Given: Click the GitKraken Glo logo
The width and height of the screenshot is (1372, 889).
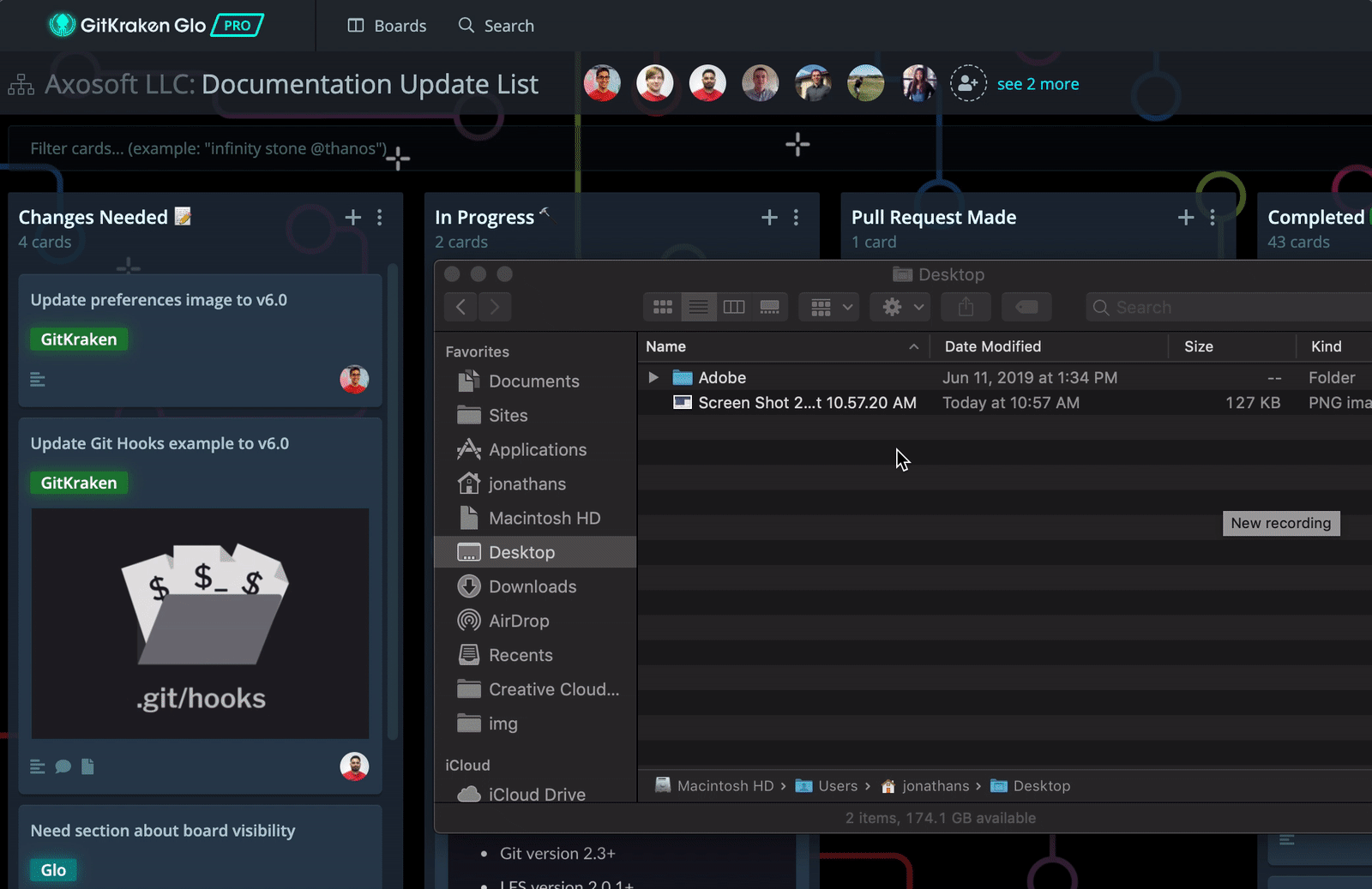Looking at the screenshot, I should 155,25.
